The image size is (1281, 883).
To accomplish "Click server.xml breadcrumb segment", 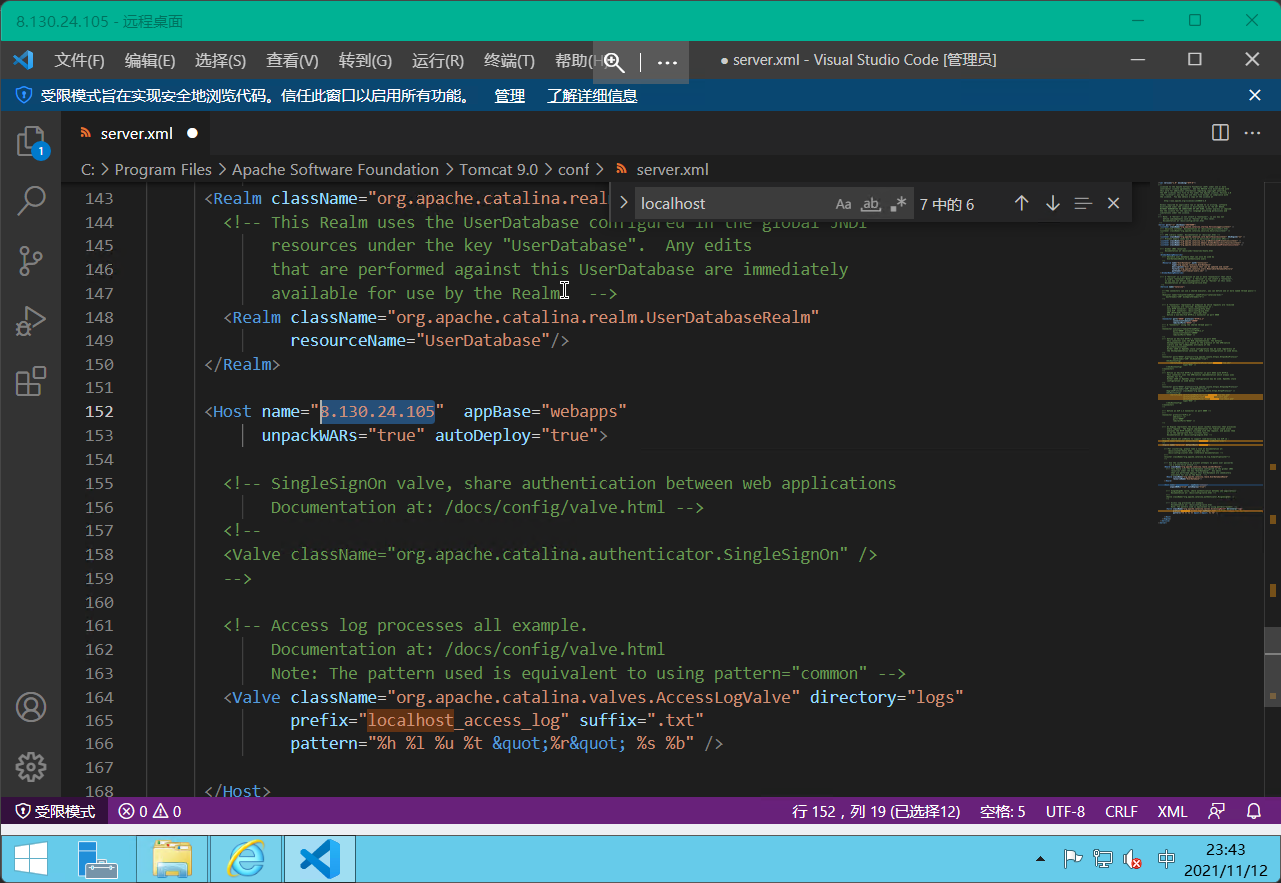I will point(672,170).
